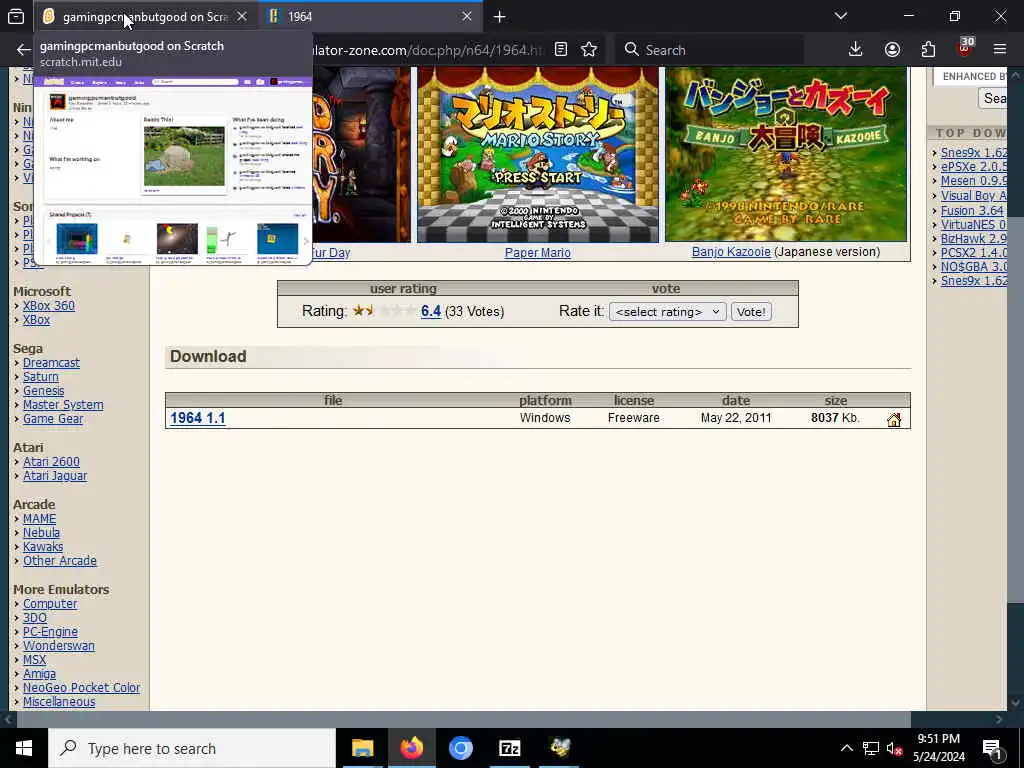
Task: Open the Game Gear sidebar link
Action: click(53, 419)
